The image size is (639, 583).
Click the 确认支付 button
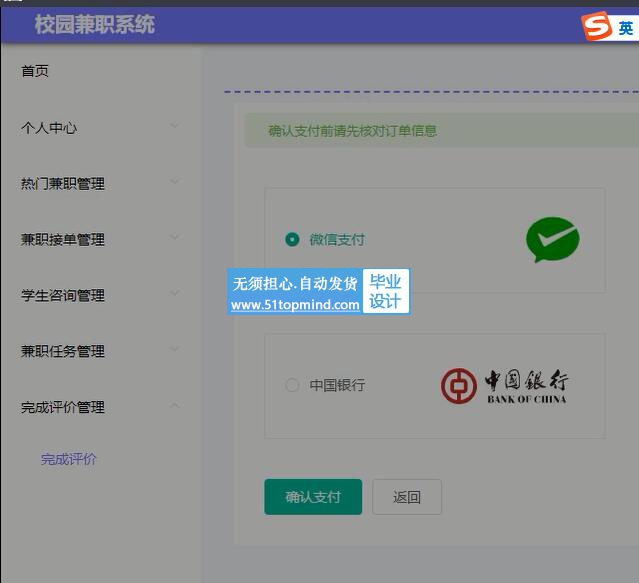tap(313, 497)
